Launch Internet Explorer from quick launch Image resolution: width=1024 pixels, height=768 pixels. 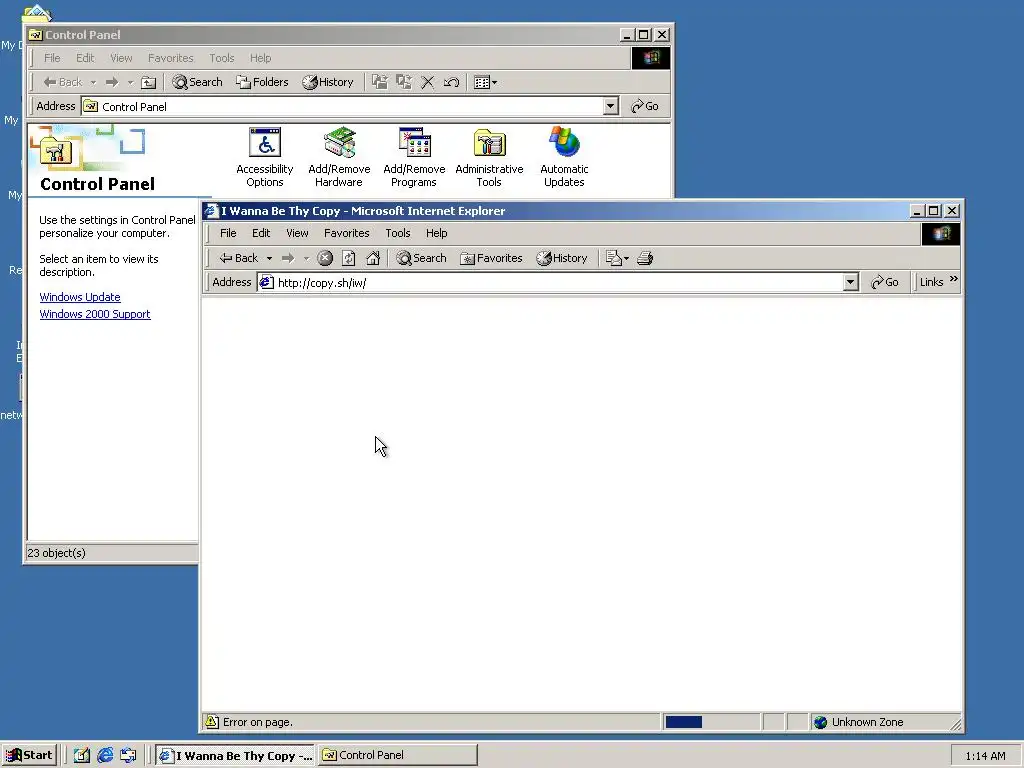pyautogui.click(x=104, y=755)
